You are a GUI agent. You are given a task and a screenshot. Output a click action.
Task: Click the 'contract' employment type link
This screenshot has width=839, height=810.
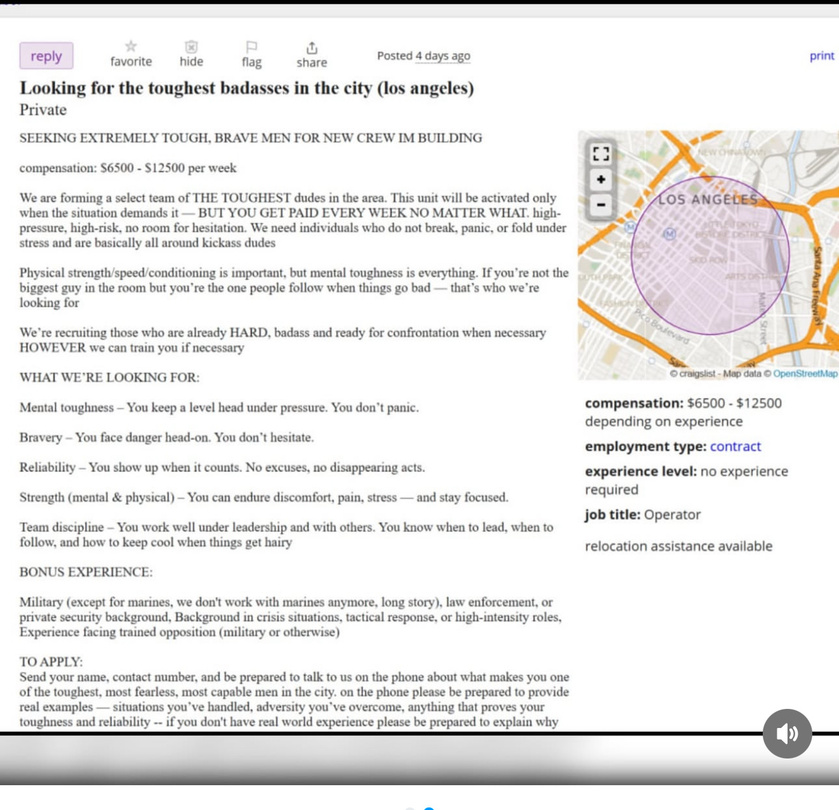click(735, 446)
